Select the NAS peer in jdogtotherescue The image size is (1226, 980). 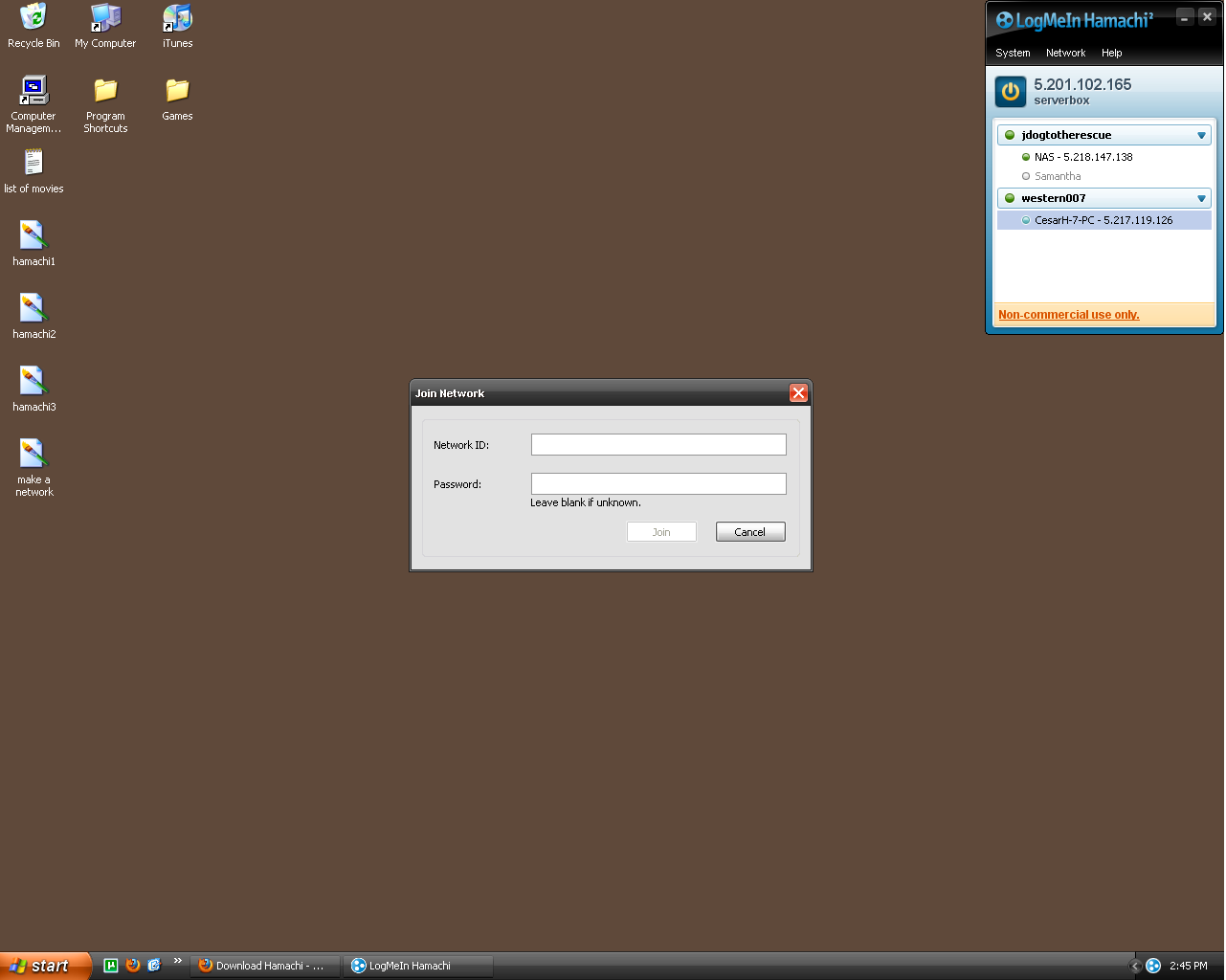tap(1082, 158)
